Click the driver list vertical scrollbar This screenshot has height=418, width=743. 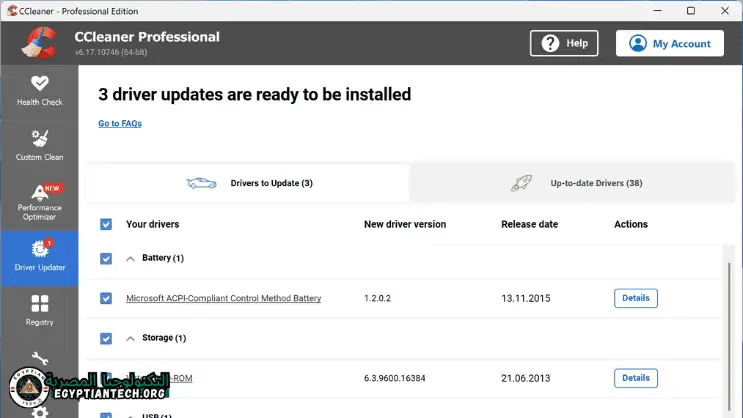(729, 336)
